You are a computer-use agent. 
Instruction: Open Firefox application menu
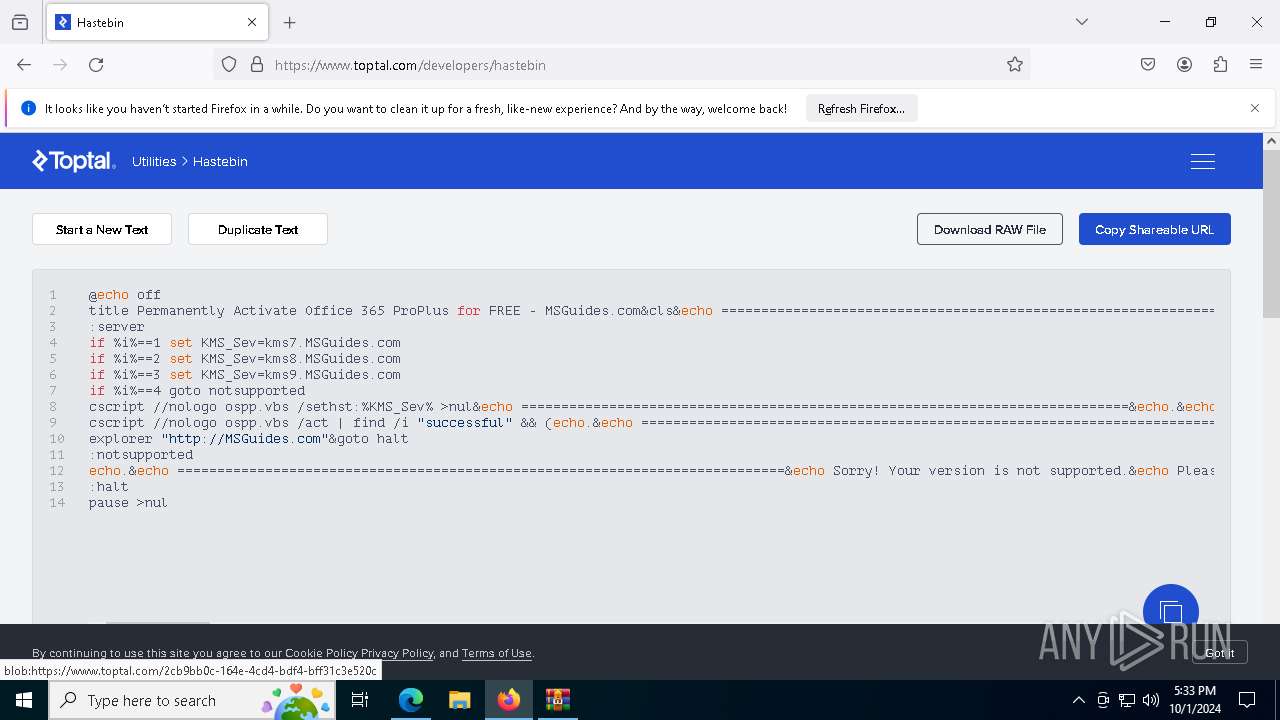point(1256,65)
